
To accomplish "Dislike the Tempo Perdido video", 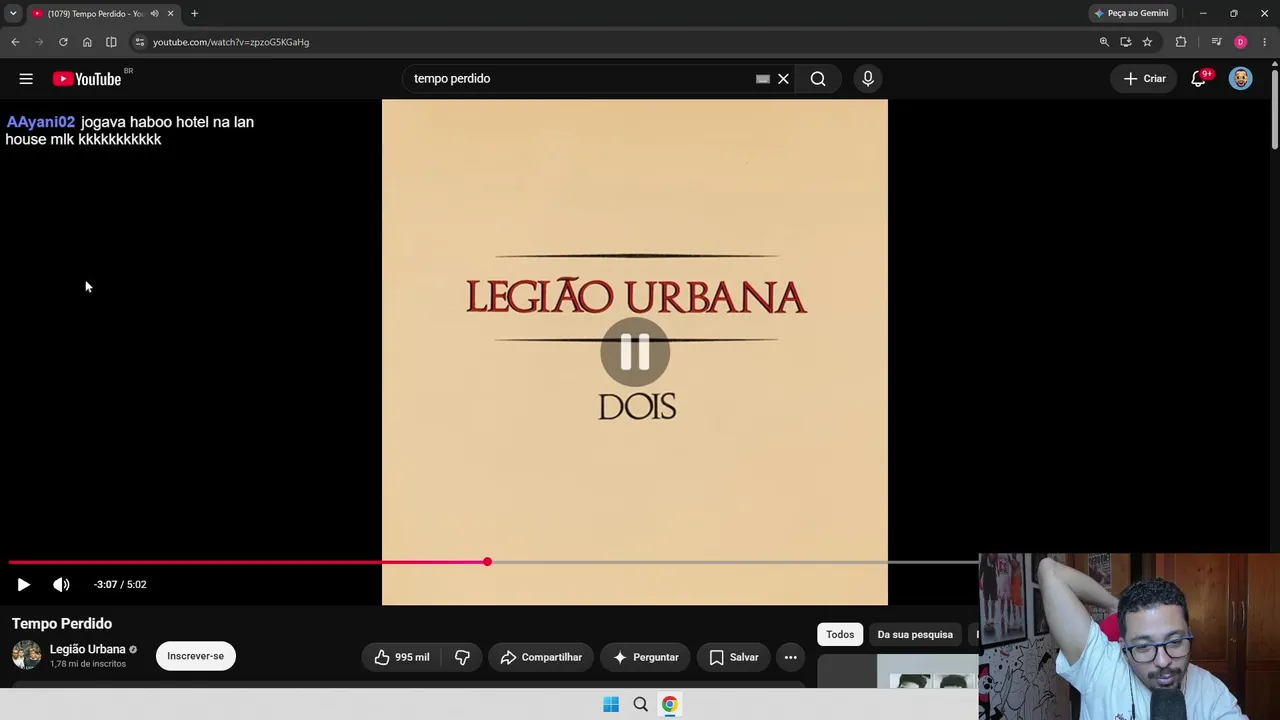I will (x=462, y=657).
